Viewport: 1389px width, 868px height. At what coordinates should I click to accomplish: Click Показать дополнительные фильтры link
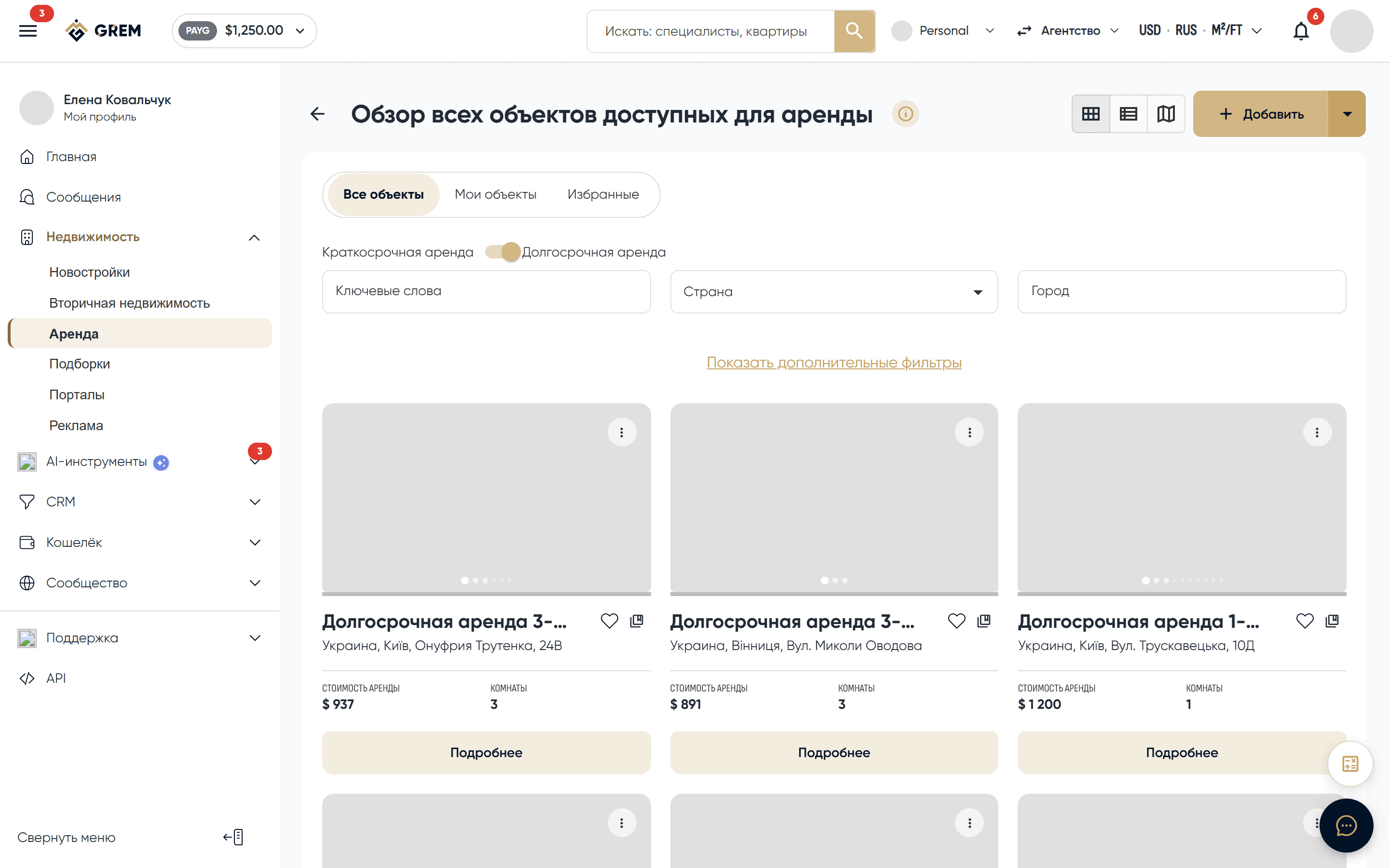coord(834,363)
